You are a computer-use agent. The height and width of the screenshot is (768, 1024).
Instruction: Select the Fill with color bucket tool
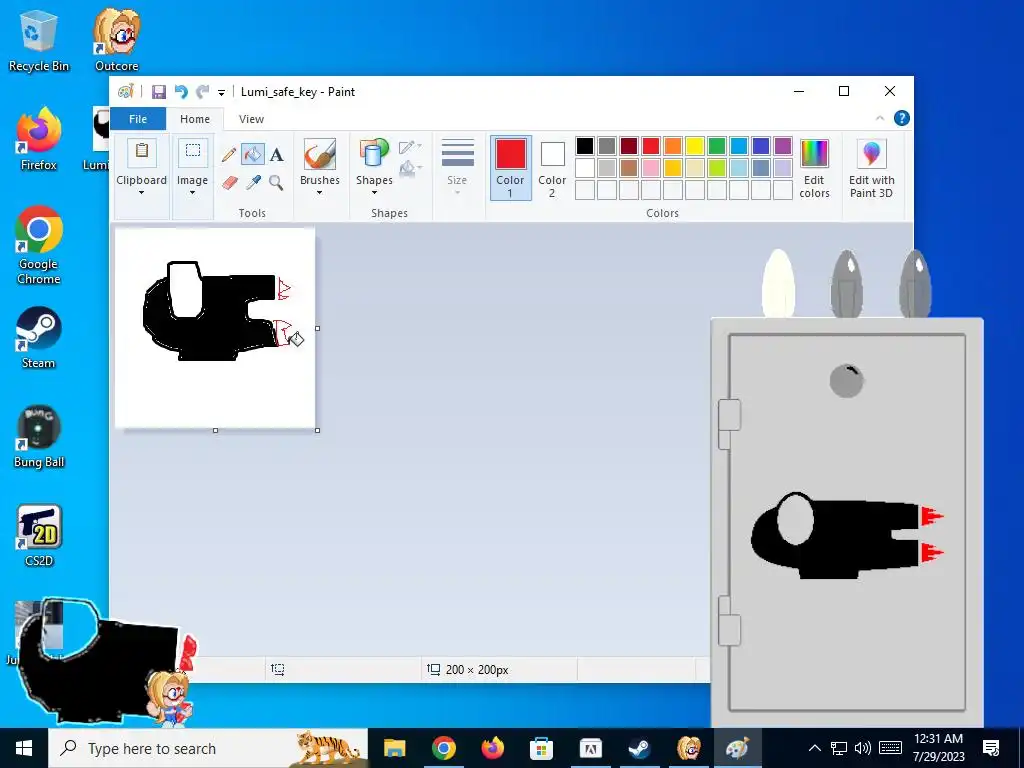[253, 155]
